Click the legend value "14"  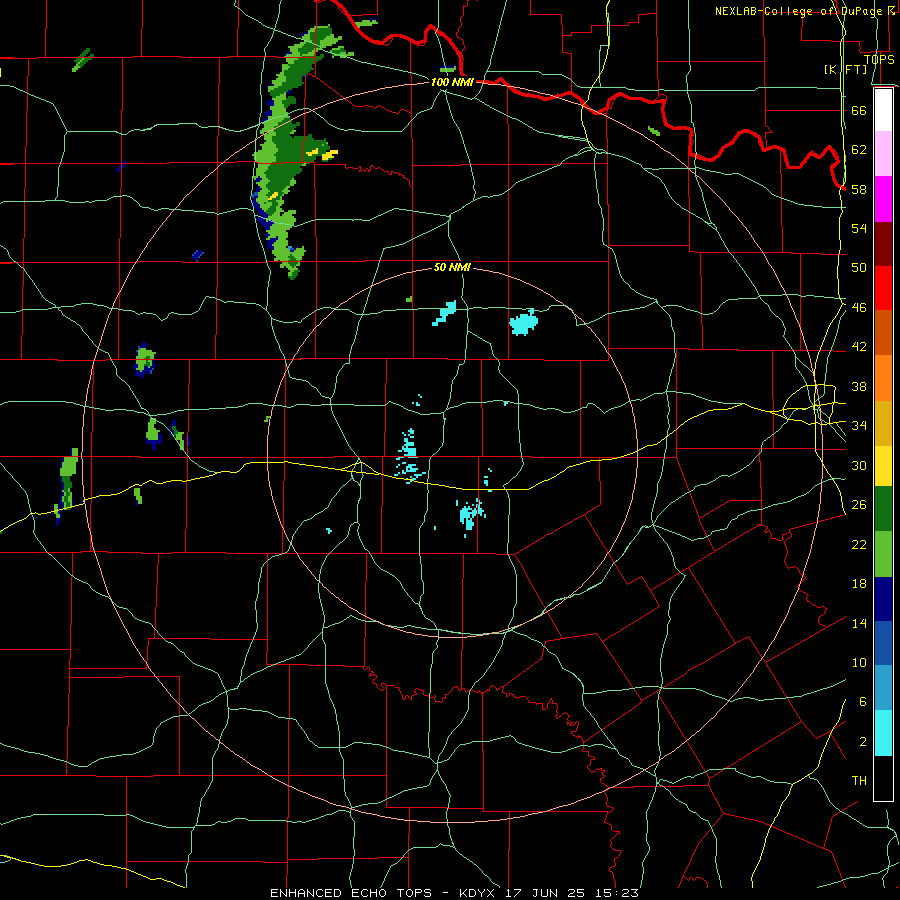(859, 623)
